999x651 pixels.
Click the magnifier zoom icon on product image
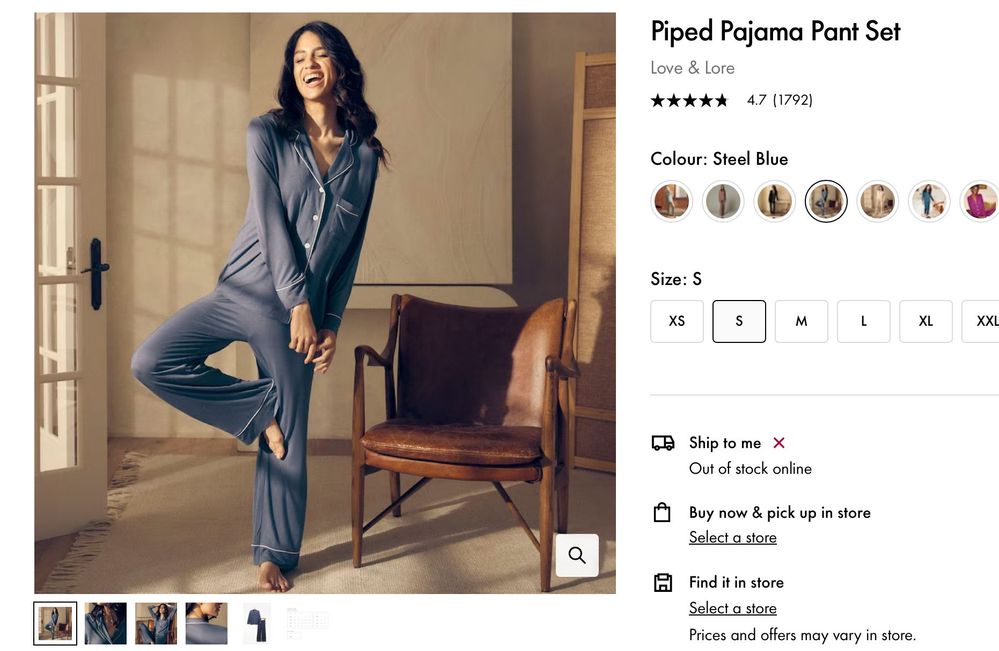tap(577, 555)
